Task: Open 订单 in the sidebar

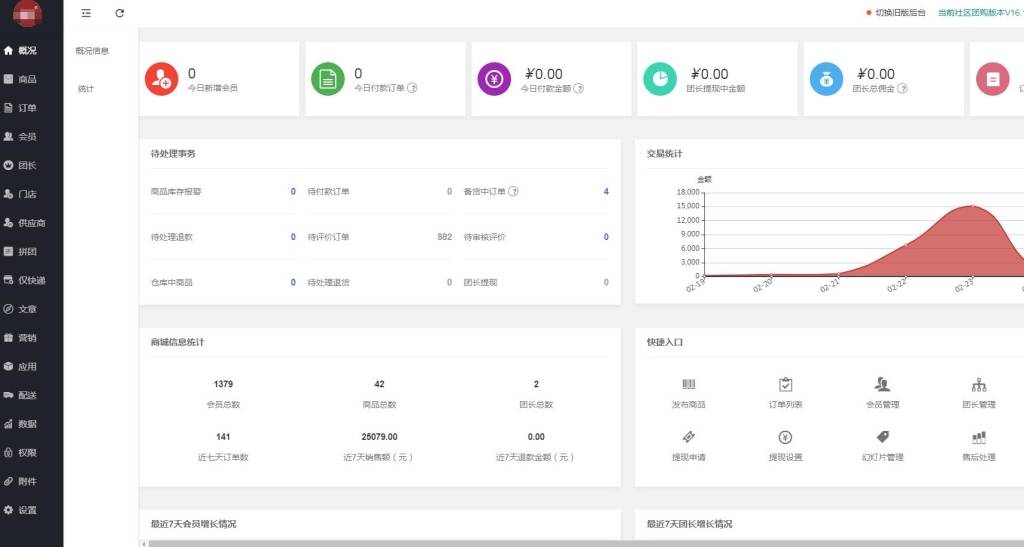Action: point(27,108)
